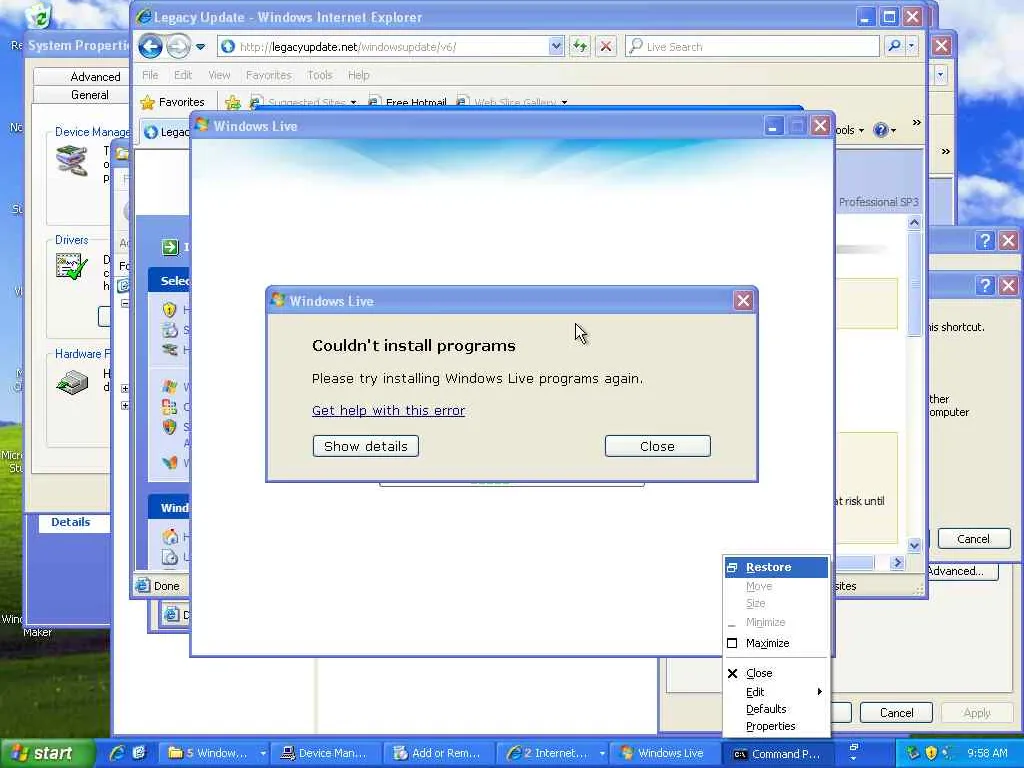
Task: Select Properties in the context menu
Action: [776, 726]
